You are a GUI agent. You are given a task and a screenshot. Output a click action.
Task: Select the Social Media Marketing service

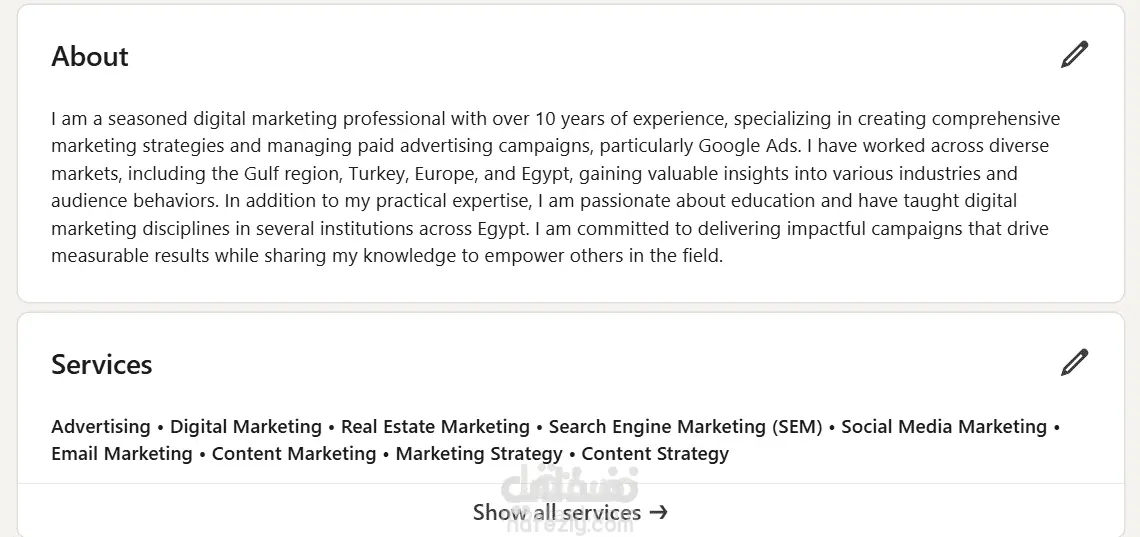pos(943,427)
